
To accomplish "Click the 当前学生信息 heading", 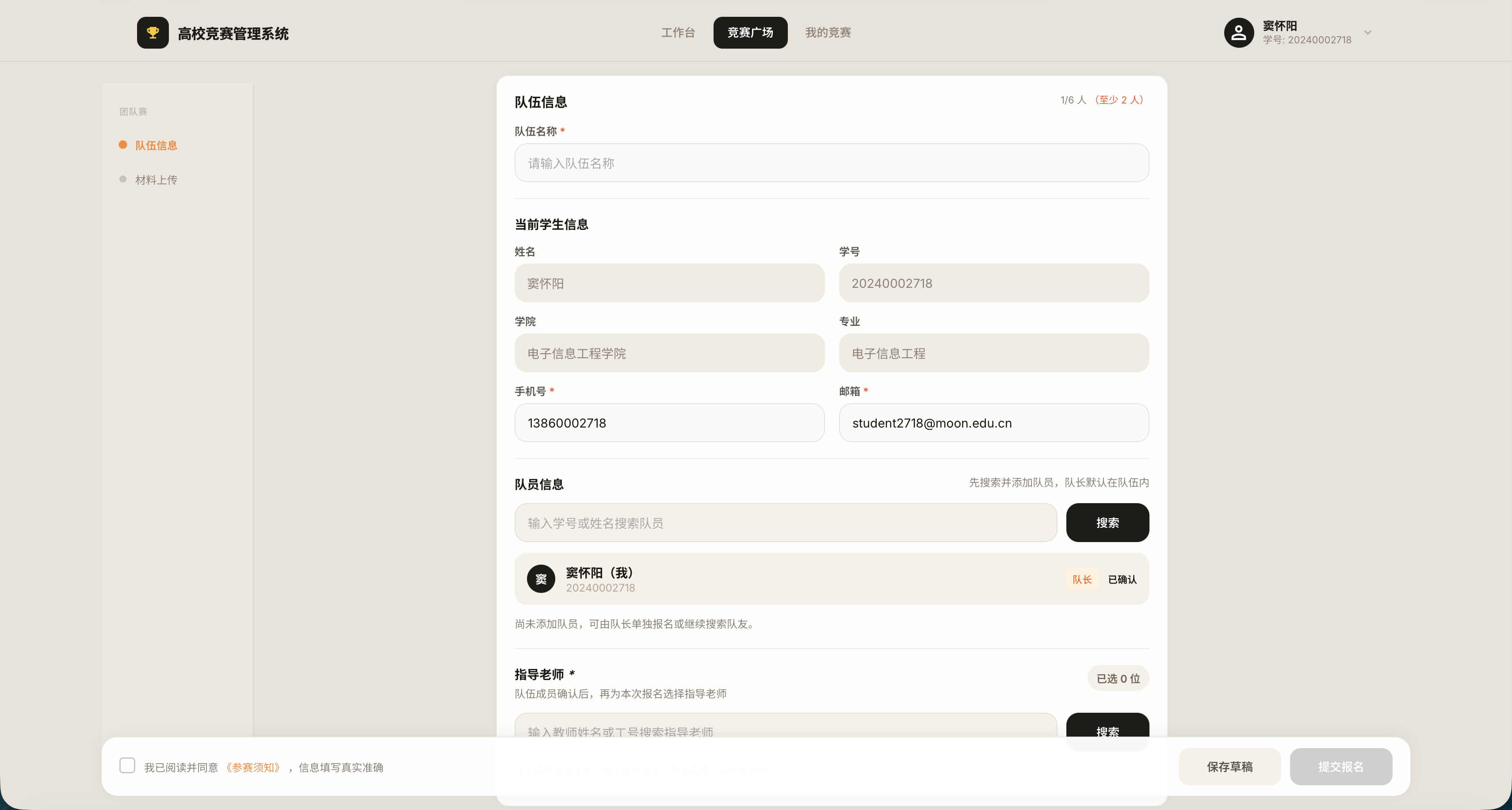I will (x=551, y=225).
